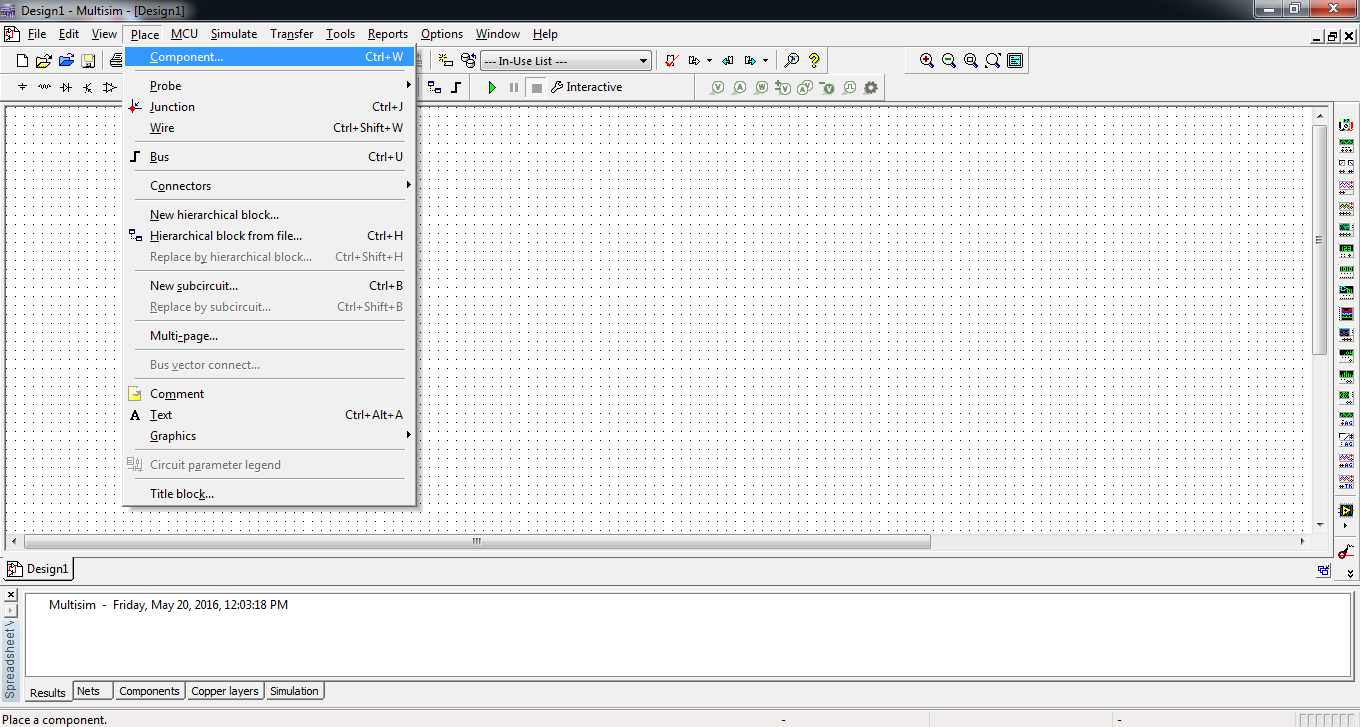Select Junction in Place menu
Viewport: 1360px width, 727px height.
(270, 107)
